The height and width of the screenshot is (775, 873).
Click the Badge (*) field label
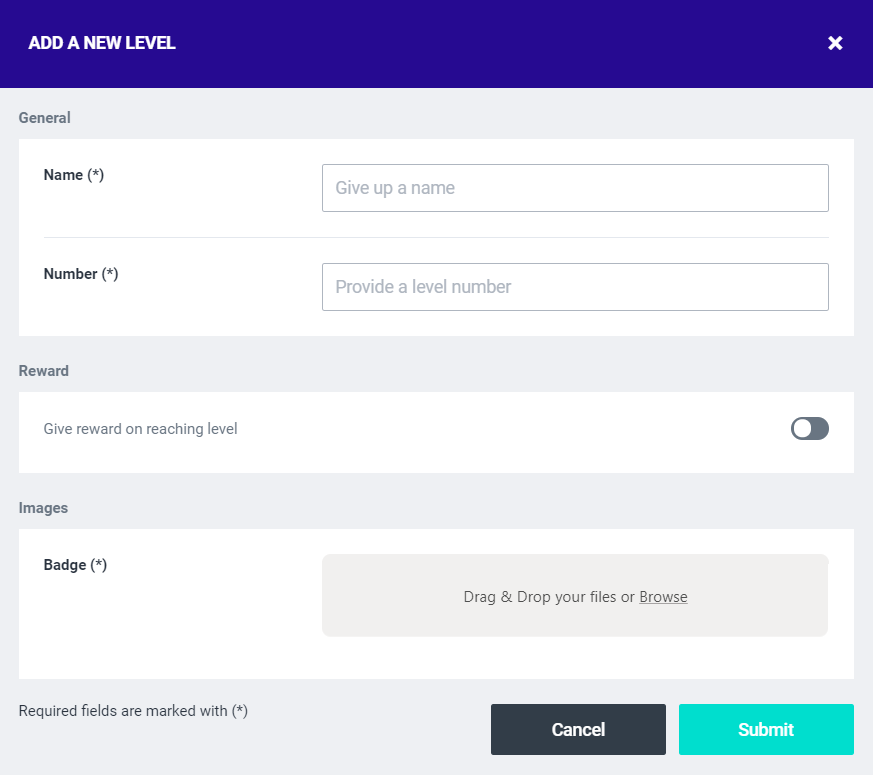75,565
